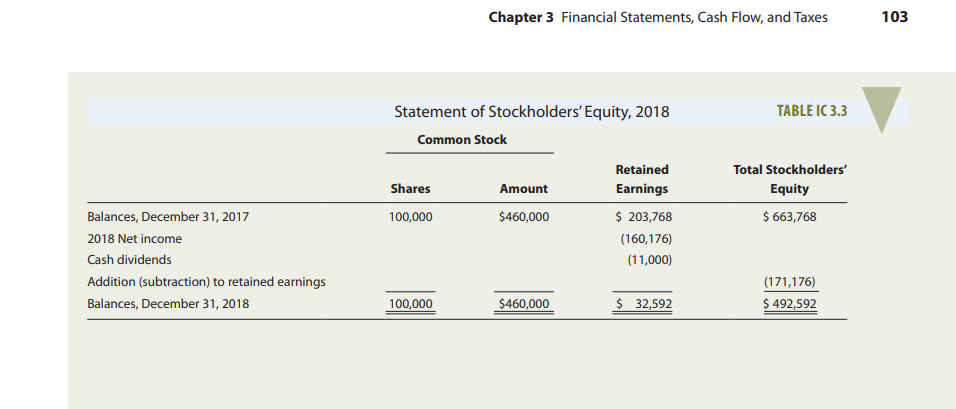The width and height of the screenshot is (956, 409).
Task: Click the Statement of Stockholders' Equity, 2018 title
Action: click(x=532, y=112)
